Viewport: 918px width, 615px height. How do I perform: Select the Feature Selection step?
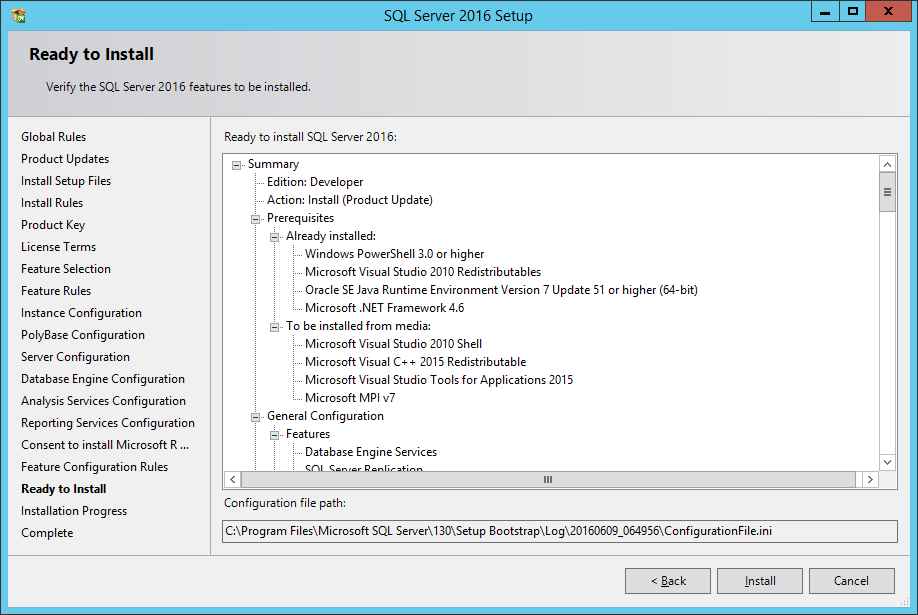pyautogui.click(x=65, y=268)
